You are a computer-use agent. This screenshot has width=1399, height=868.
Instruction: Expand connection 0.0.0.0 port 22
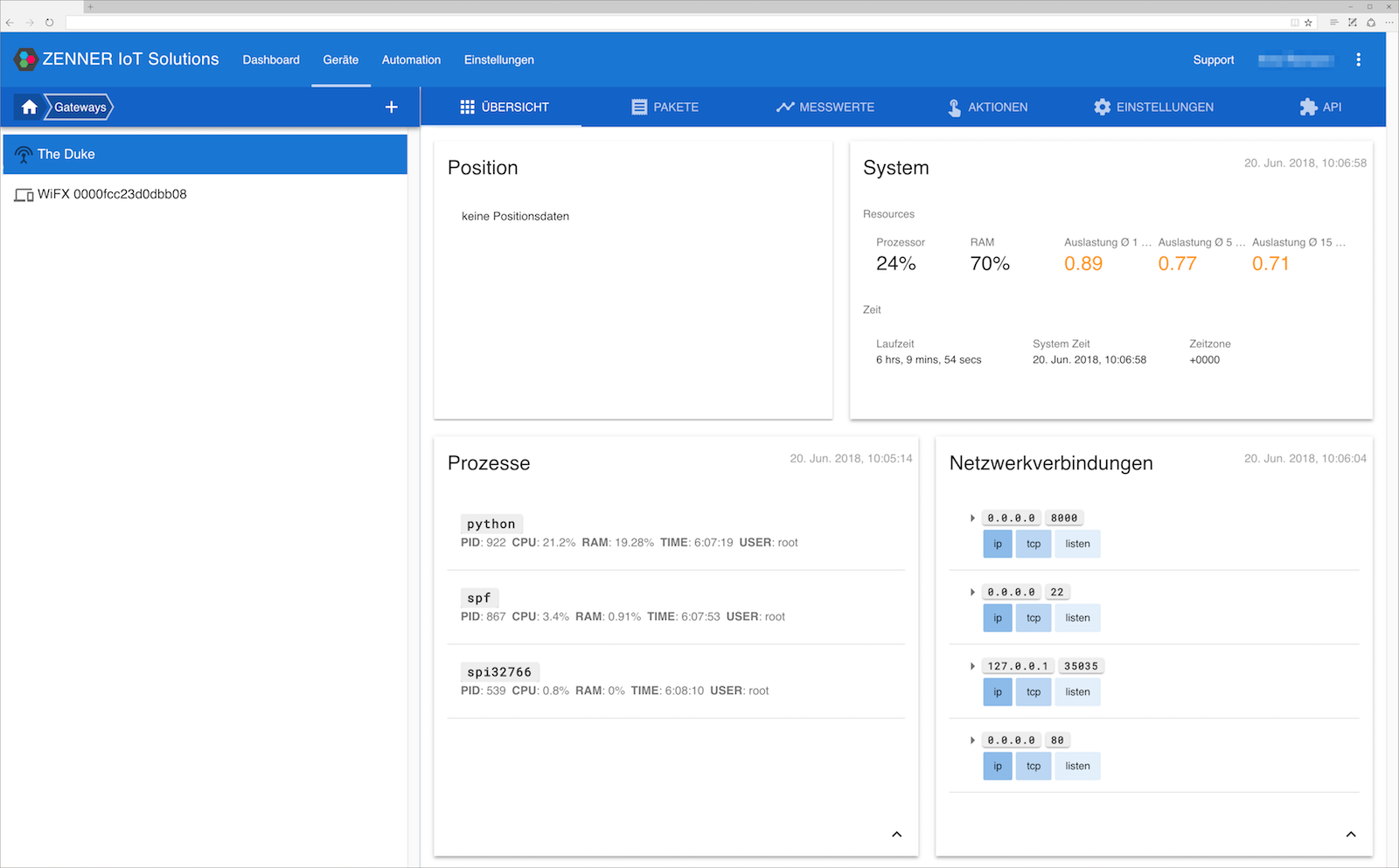pyautogui.click(x=972, y=592)
